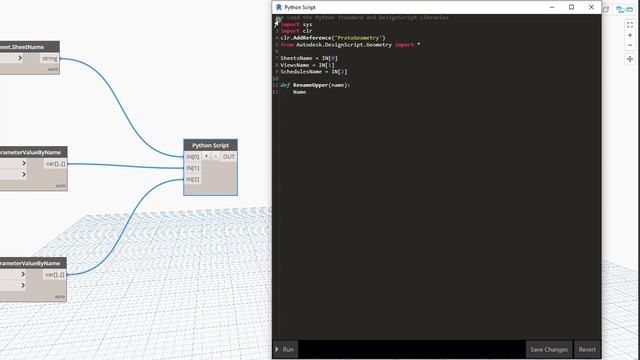Click auto lacing label on node wired to IN[2]
The height and width of the screenshot is (360, 640).
coord(60,297)
